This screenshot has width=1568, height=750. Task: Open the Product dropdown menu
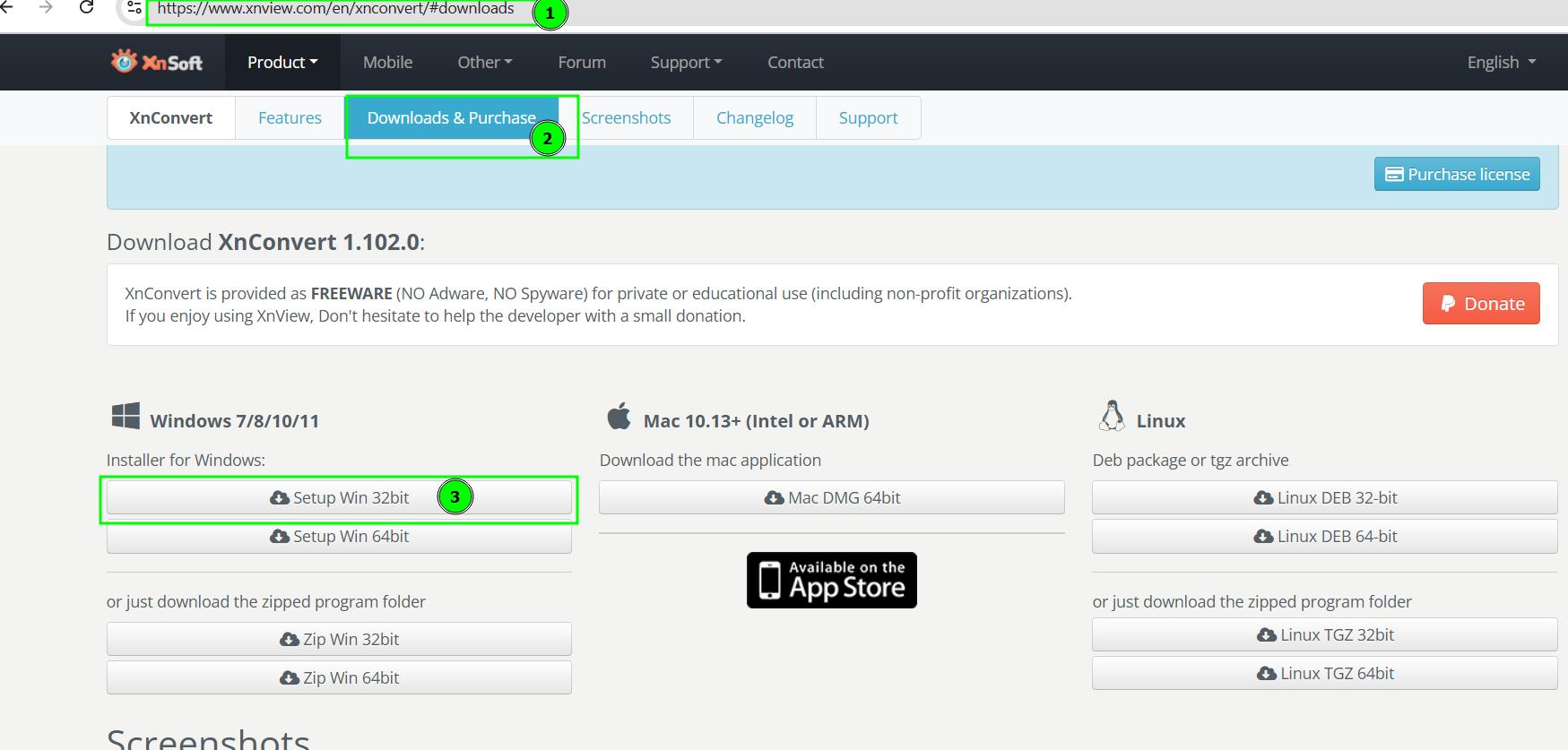tap(282, 62)
